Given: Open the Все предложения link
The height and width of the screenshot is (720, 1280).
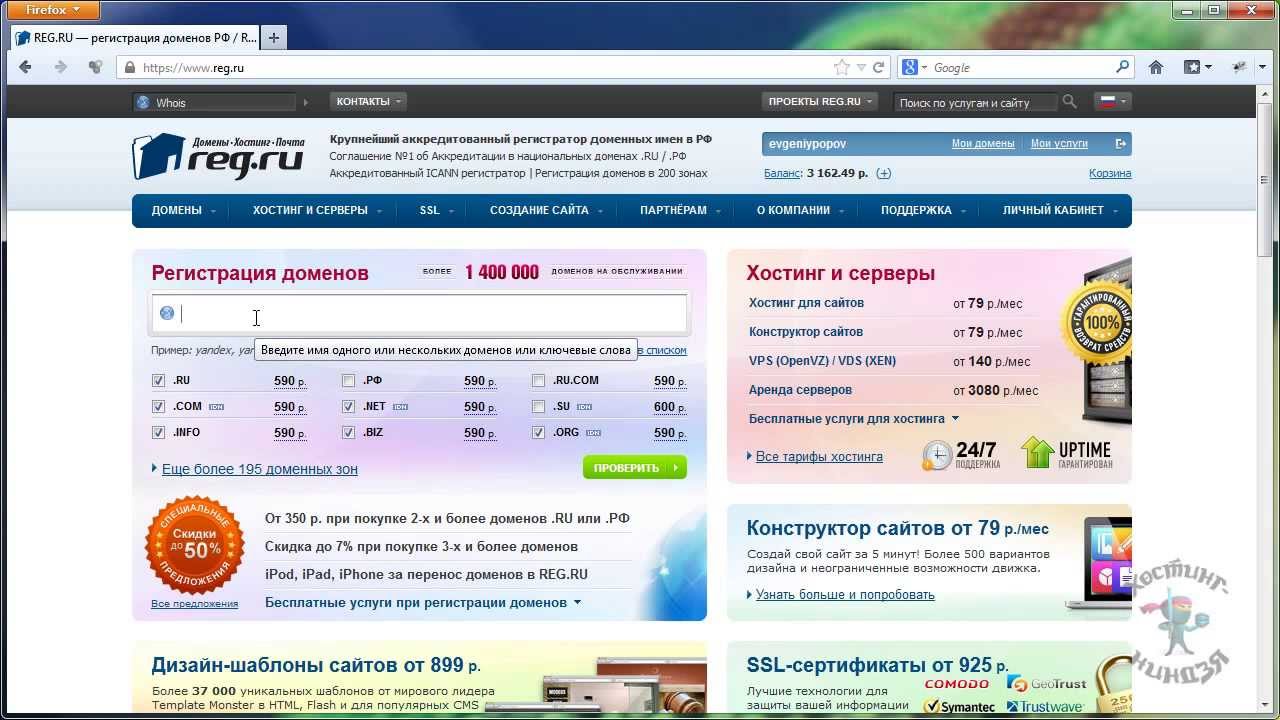Looking at the screenshot, I should 195,604.
